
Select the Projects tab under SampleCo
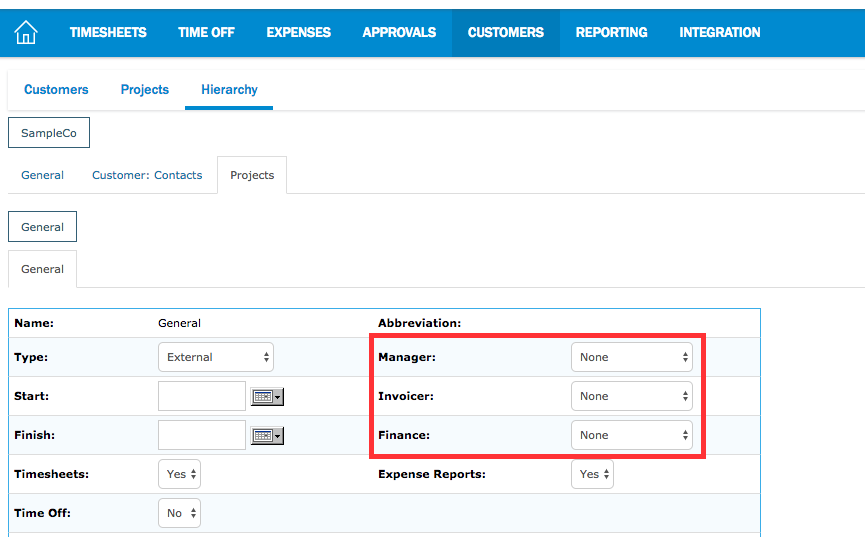pyautogui.click(x=252, y=175)
